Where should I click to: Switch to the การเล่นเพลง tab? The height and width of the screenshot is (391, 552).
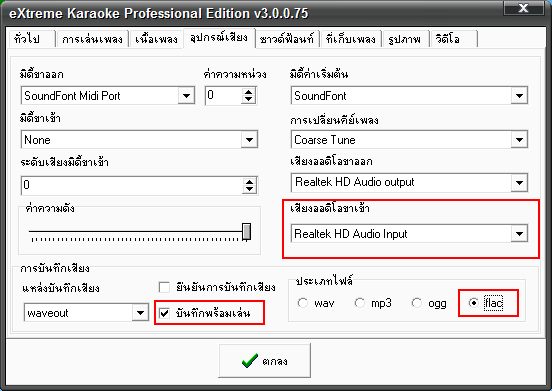(x=93, y=38)
